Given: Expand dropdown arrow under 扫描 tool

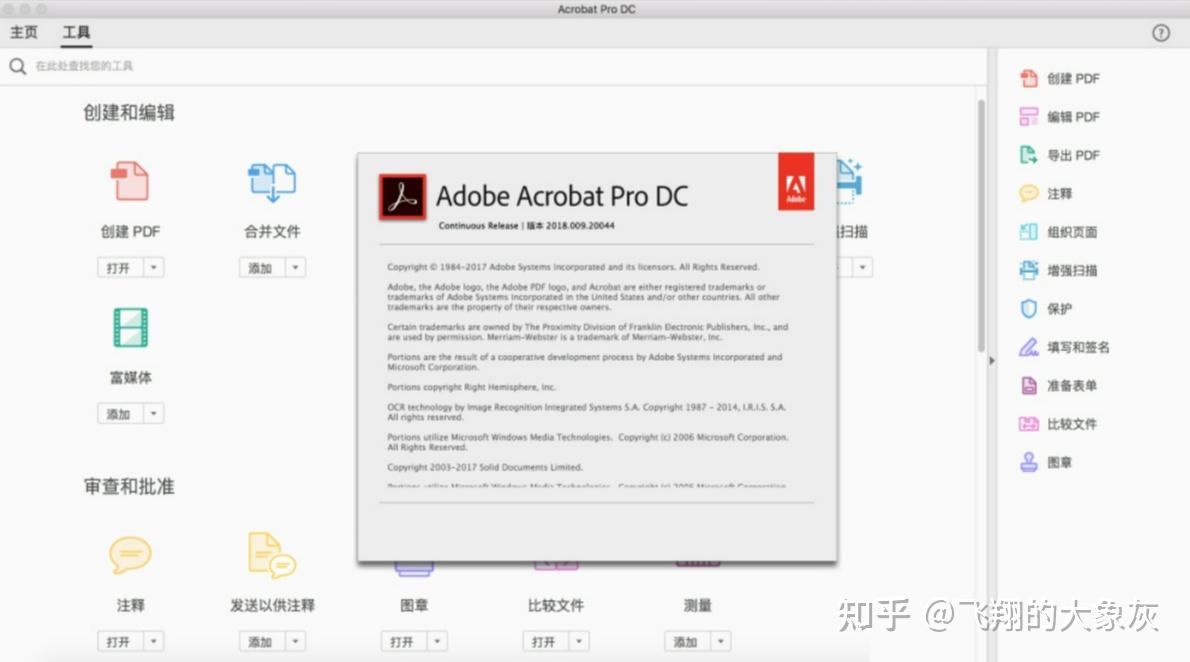Looking at the screenshot, I should point(862,267).
